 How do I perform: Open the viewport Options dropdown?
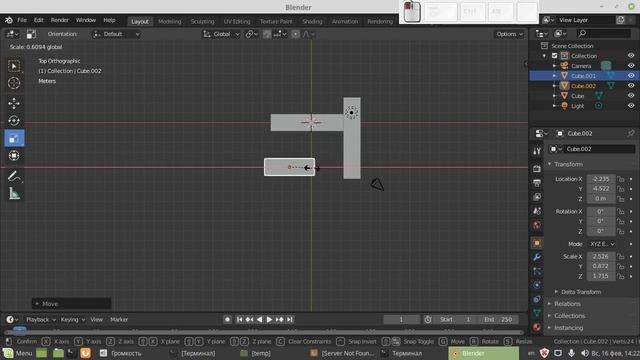[x=509, y=34]
